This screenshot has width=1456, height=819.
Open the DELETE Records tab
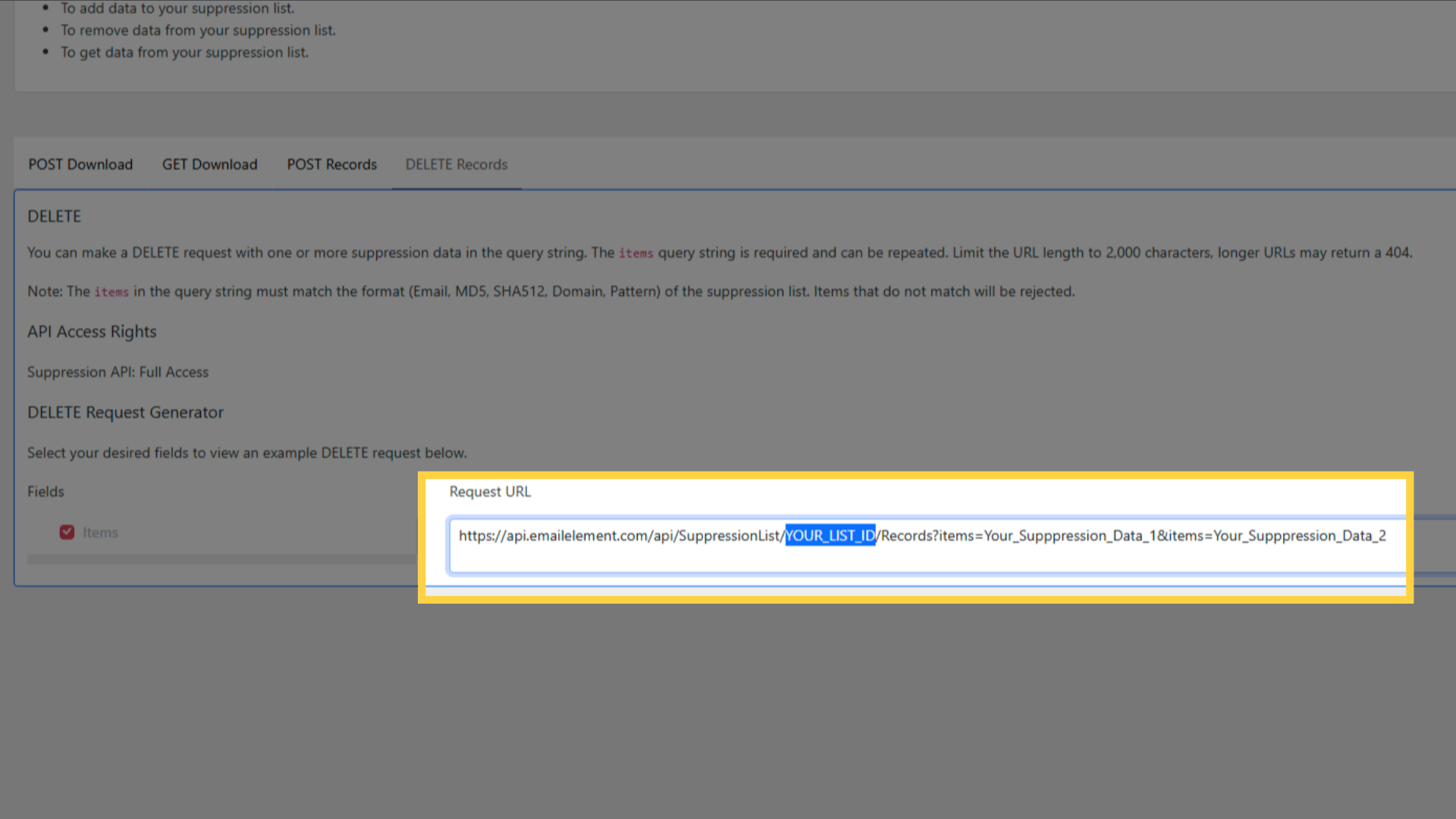[x=457, y=165]
